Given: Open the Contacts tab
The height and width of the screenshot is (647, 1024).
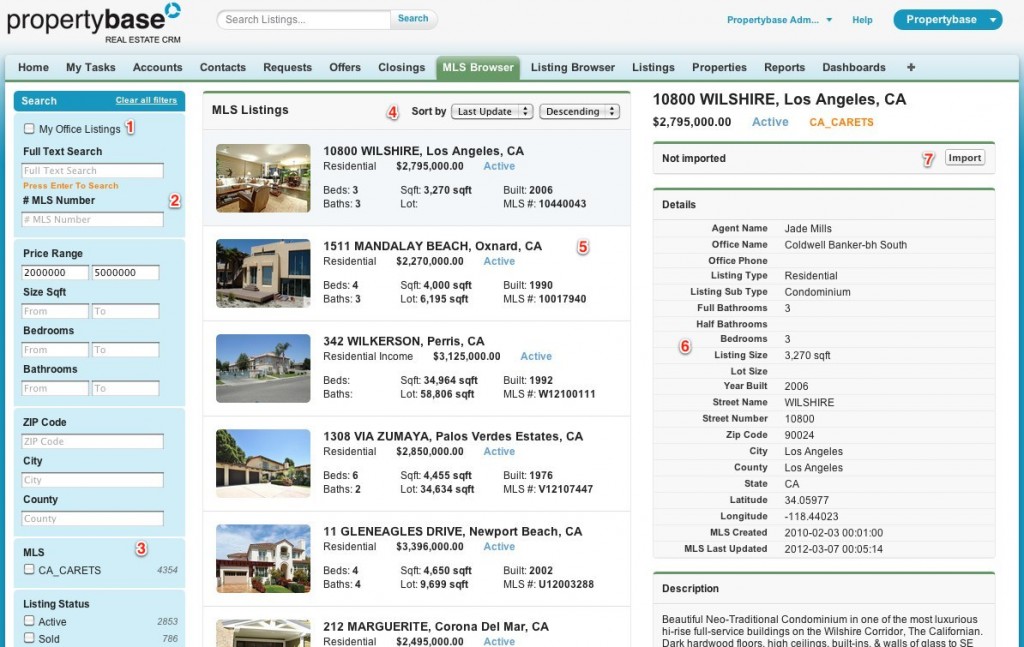Looking at the screenshot, I should pos(223,67).
